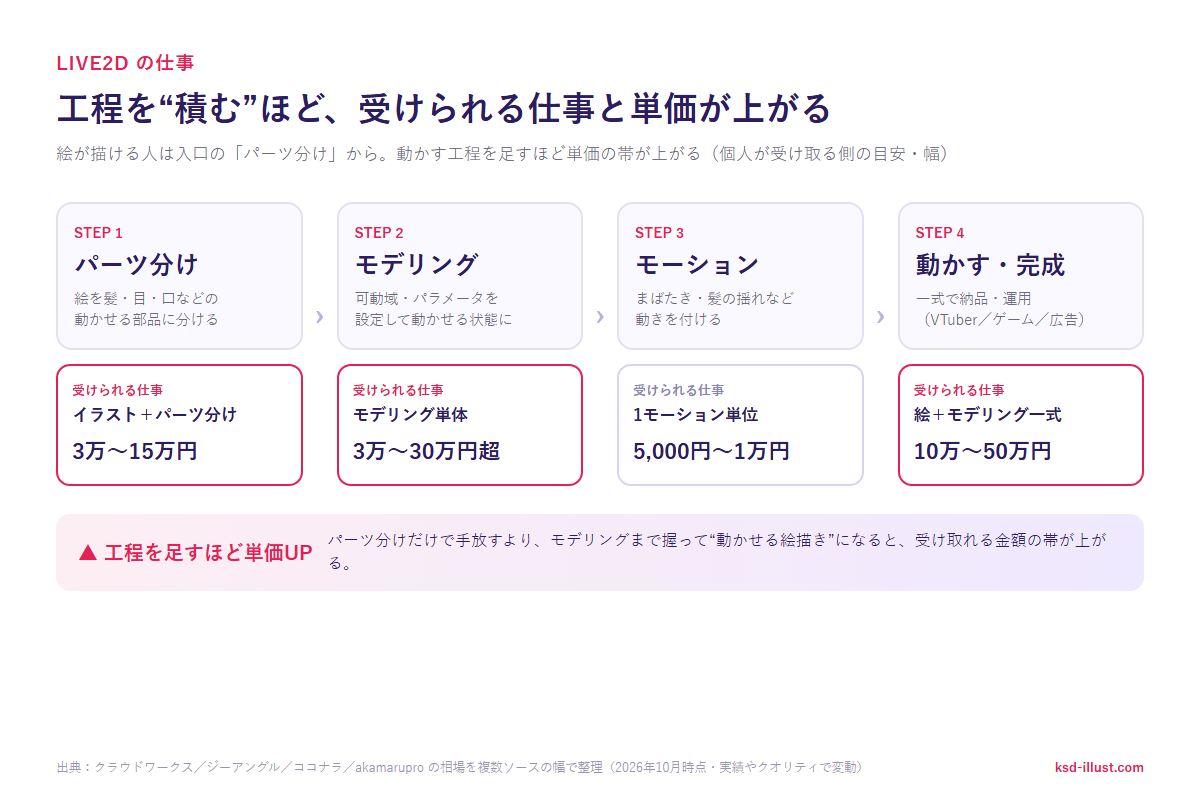Image resolution: width=1200 pixels, height=800 pixels.
Task: Click the subtitle starting '絵が描ける人は入口の'
Action: (502, 154)
